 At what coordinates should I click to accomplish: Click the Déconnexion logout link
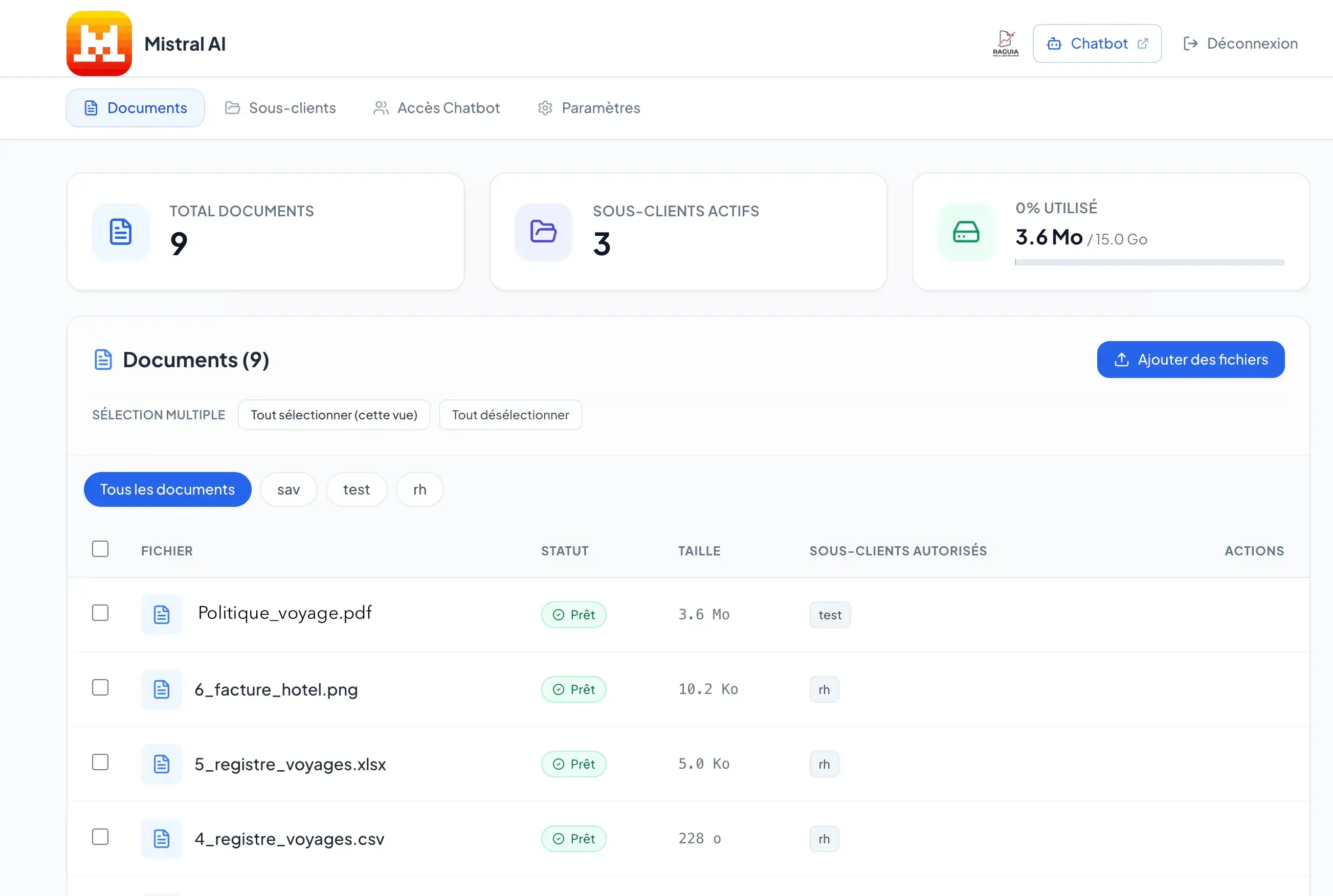1240,43
